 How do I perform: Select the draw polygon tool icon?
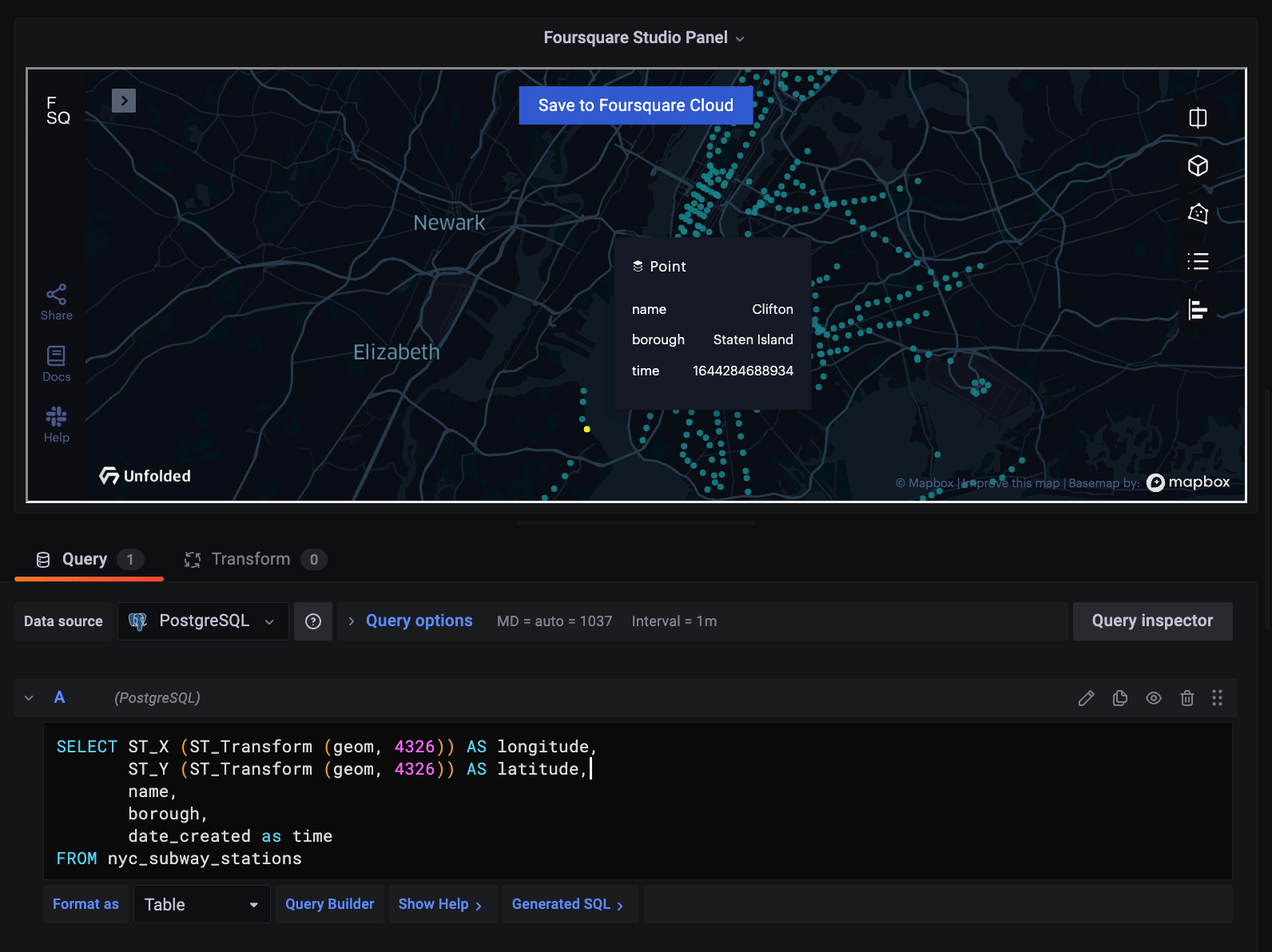pyautogui.click(x=1198, y=213)
